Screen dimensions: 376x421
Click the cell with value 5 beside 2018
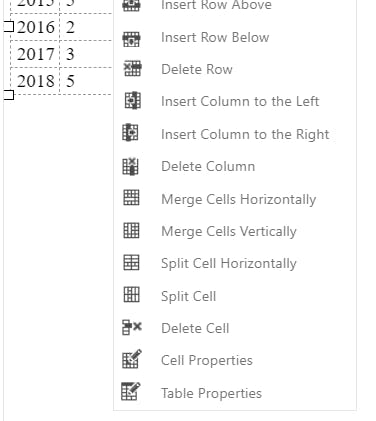coord(85,81)
